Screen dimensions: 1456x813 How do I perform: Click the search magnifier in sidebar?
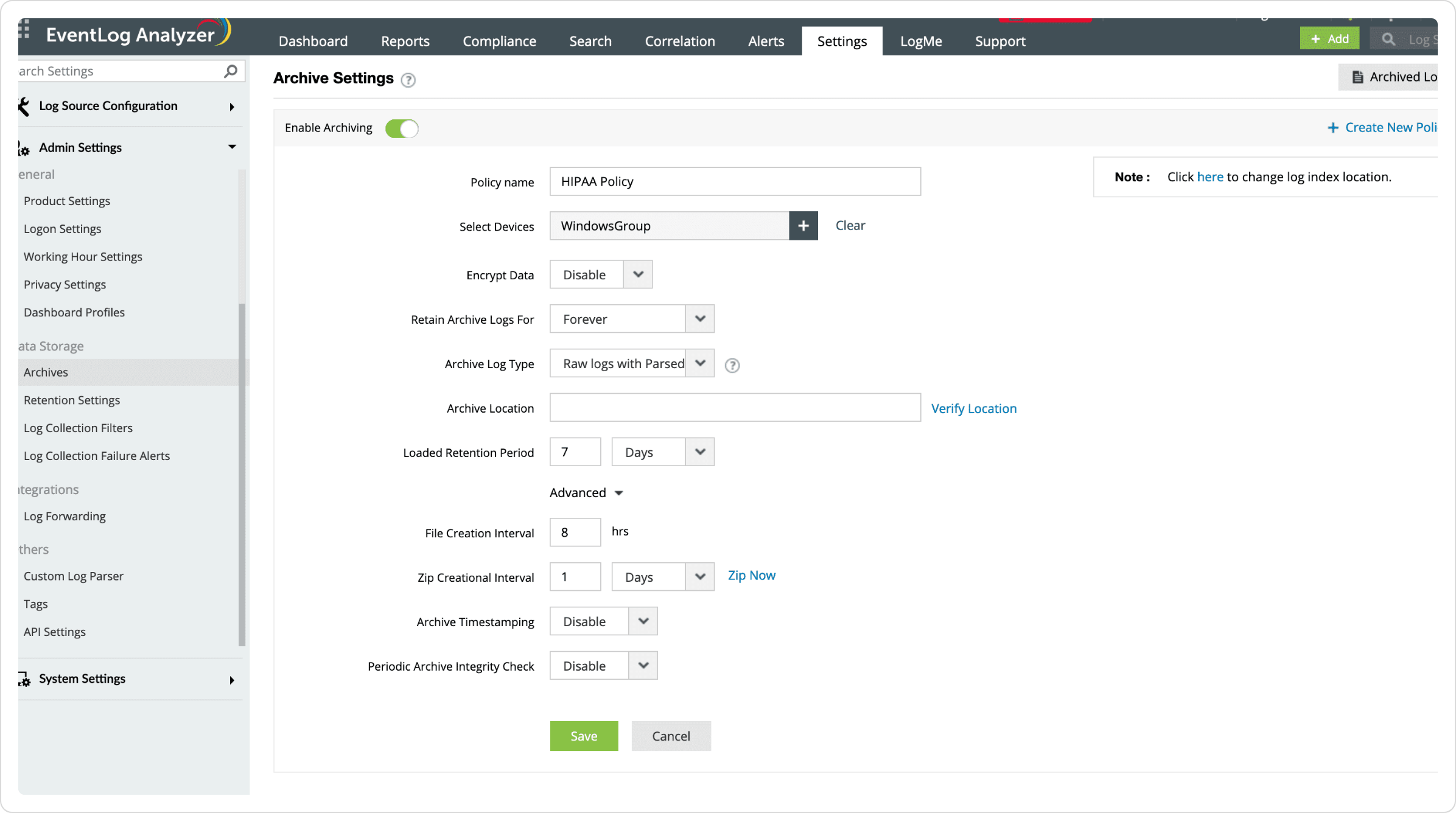point(231,71)
